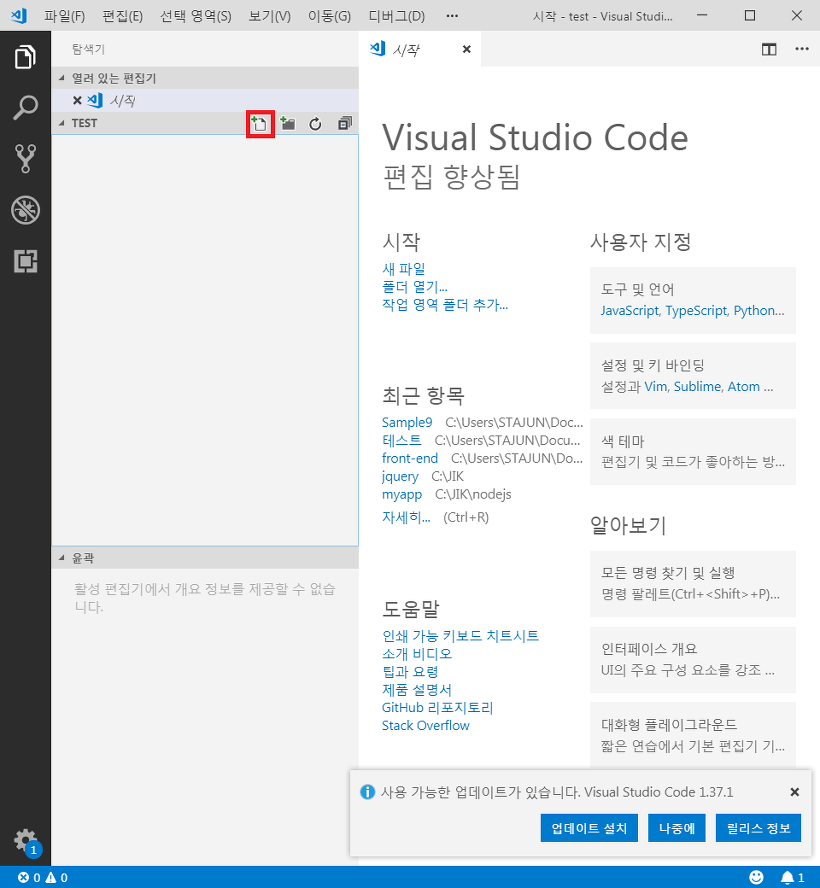Open recent project jquery
820x888 pixels.
[400, 476]
